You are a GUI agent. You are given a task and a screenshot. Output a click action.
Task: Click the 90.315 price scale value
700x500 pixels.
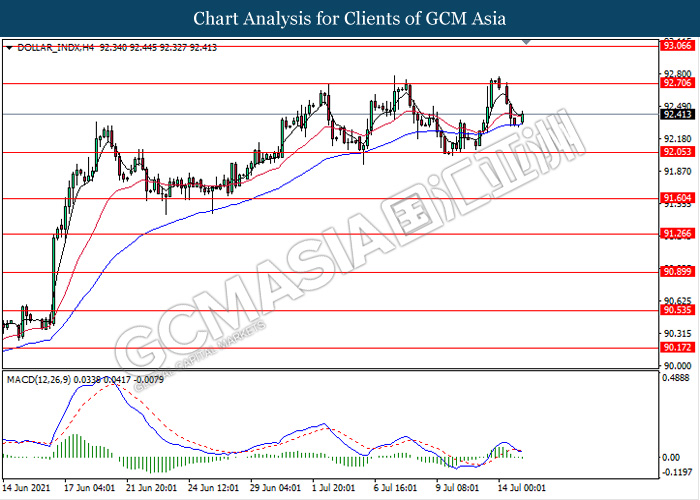[678, 333]
